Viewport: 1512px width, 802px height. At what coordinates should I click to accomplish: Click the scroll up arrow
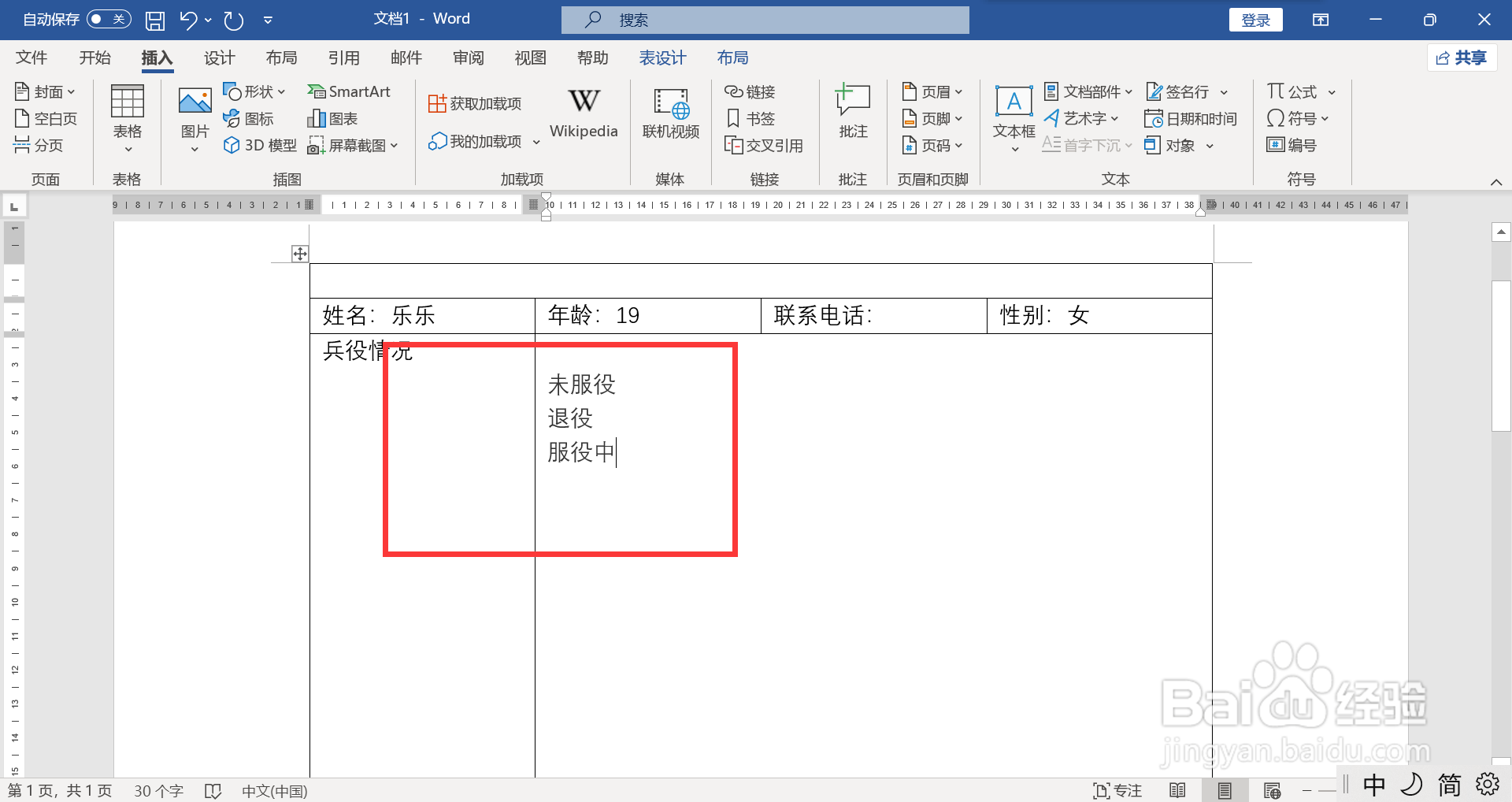[1502, 232]
